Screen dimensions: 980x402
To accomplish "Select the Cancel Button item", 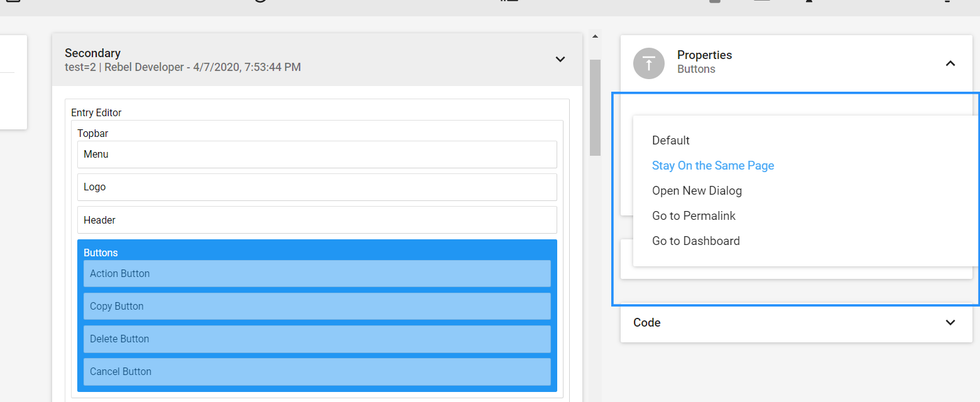I will (x=316, y=372).
